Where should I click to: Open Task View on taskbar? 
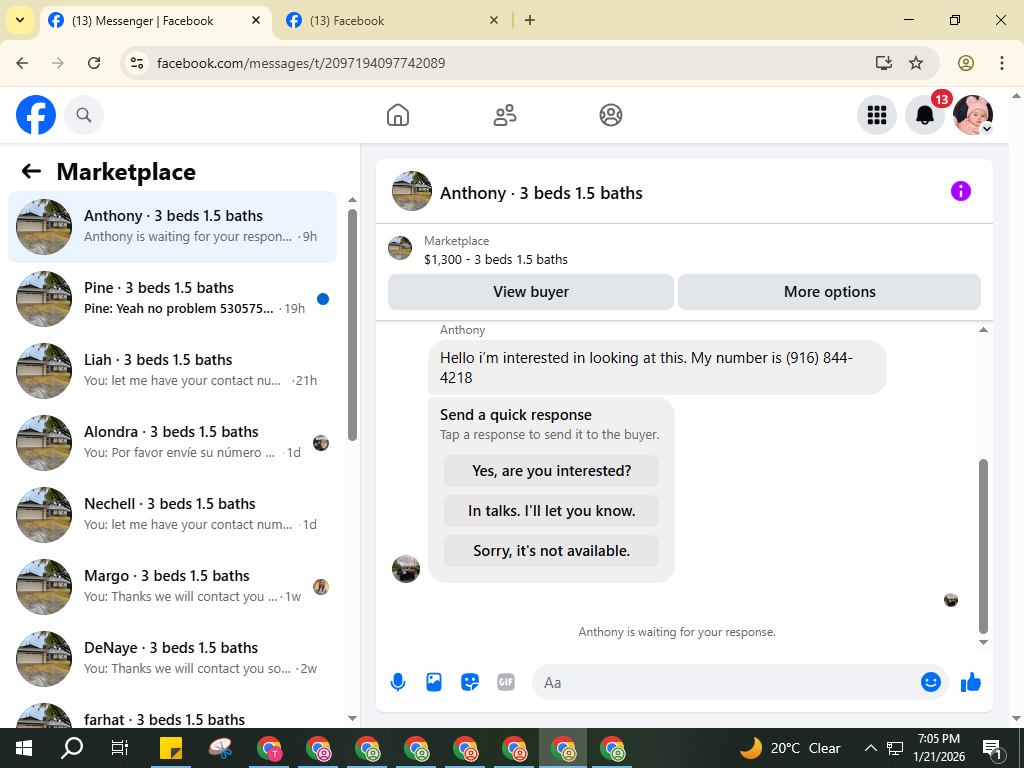(x=120, y=748)
